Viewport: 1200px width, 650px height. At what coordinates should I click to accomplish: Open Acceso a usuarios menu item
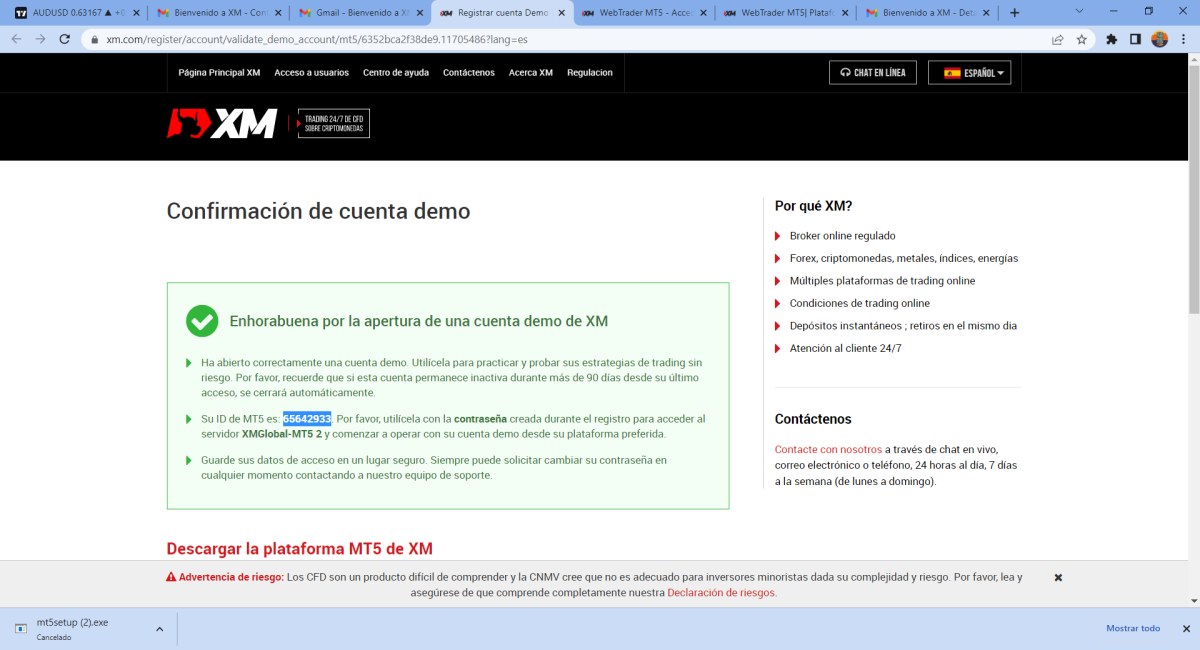click(x=312, y=73)
